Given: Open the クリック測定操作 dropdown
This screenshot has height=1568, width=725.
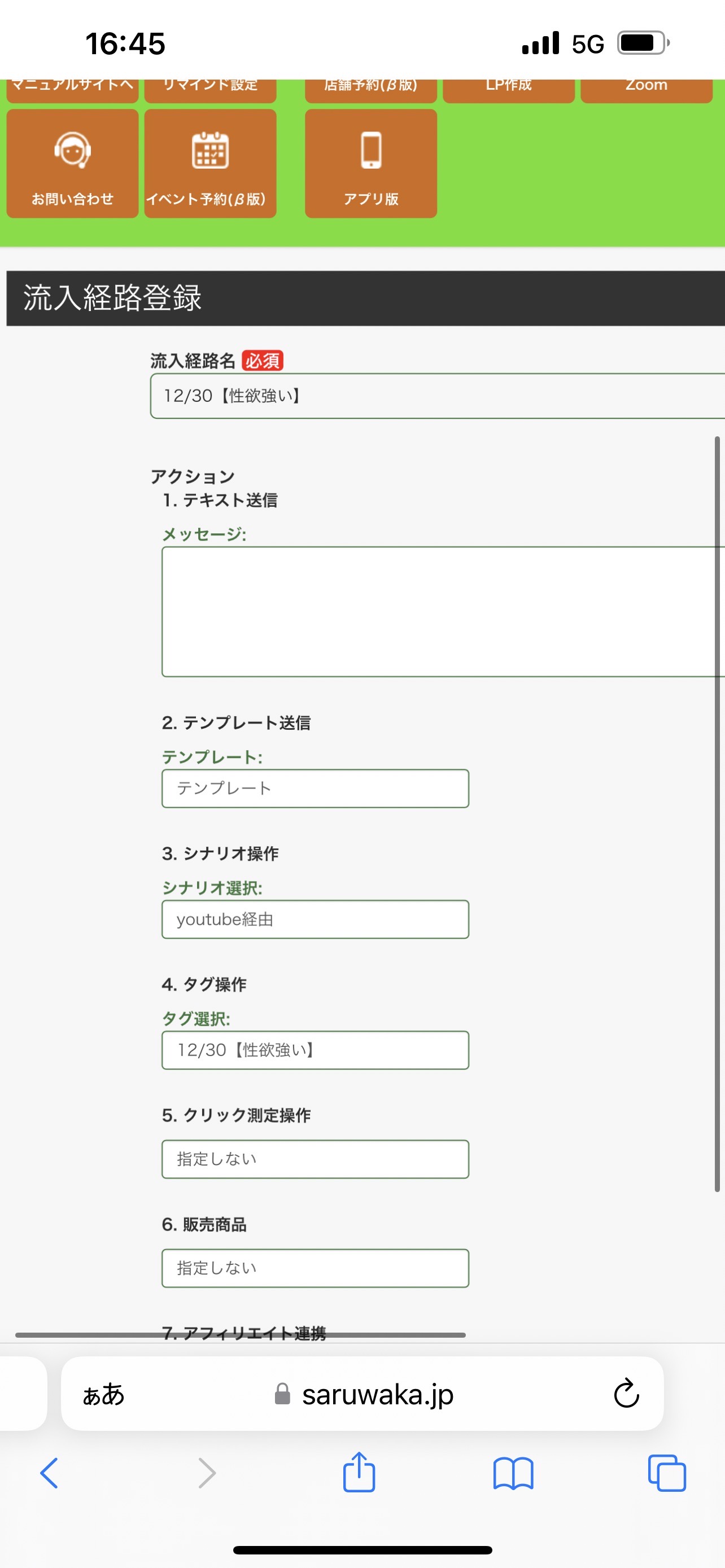Looking at the screenshot, I should click(315, 1159).
